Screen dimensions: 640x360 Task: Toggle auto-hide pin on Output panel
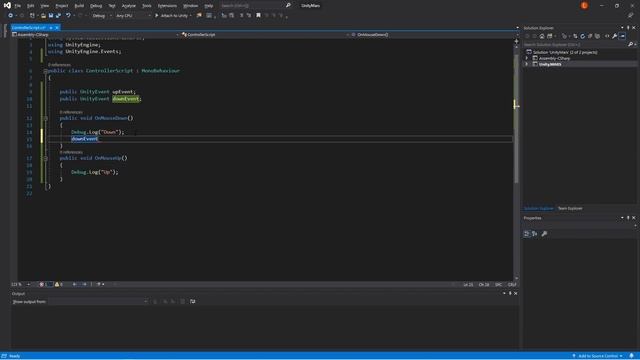click(x=510, y=293)
